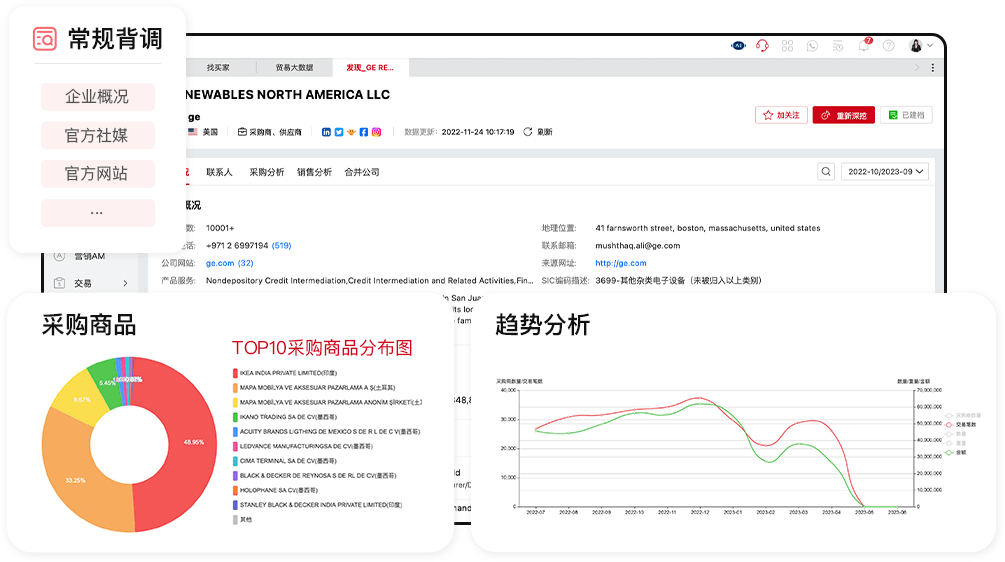Open the Twitter social profile icon

click(339, 132)
